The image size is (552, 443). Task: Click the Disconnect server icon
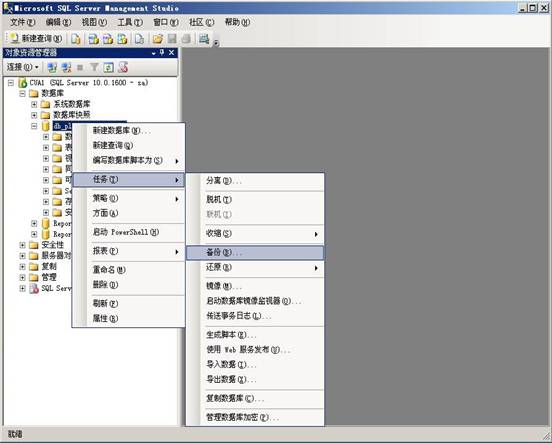pyautogui.click(x=66, y=67)
